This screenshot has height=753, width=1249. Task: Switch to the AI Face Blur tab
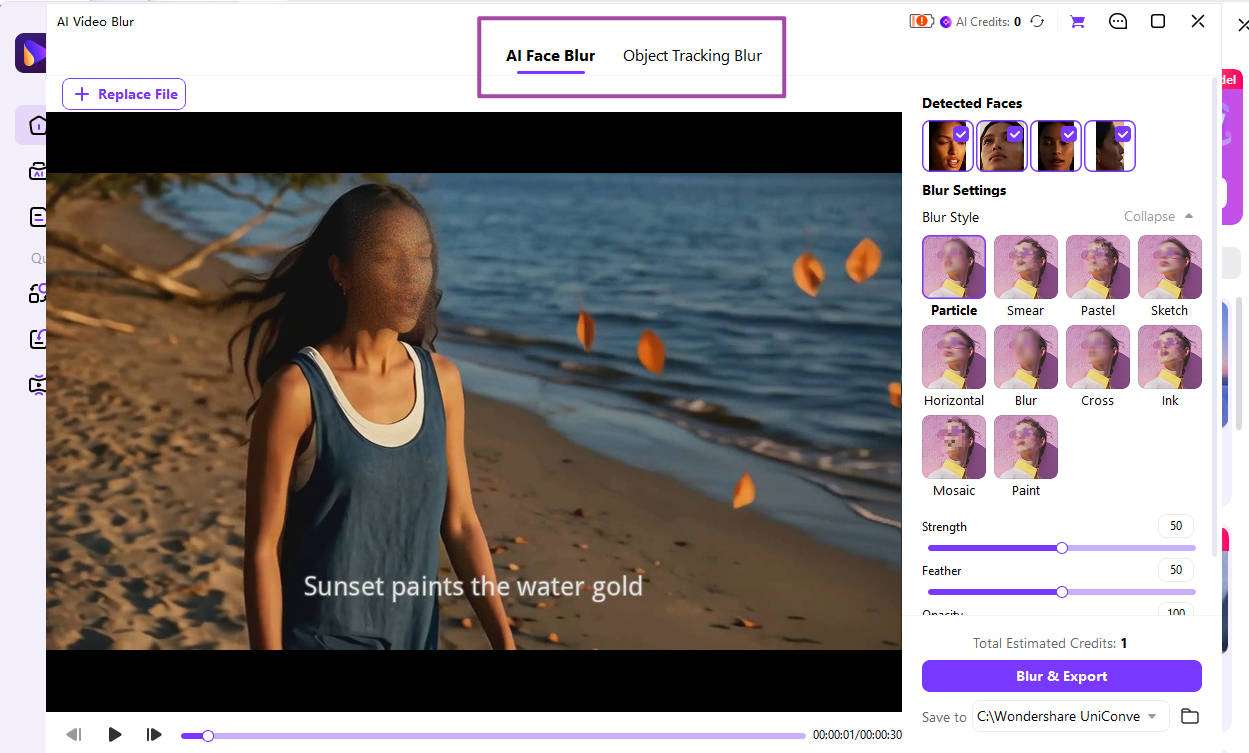coord(550,56)
